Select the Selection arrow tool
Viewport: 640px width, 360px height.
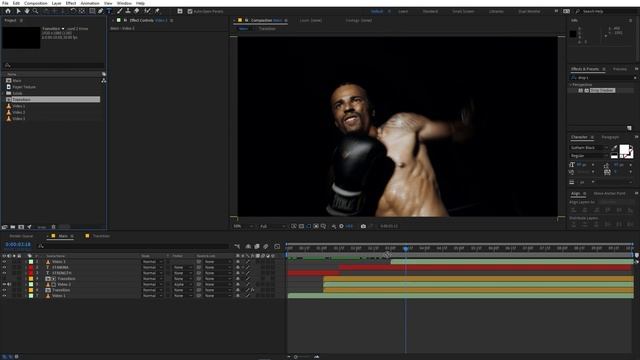(18, 11)
